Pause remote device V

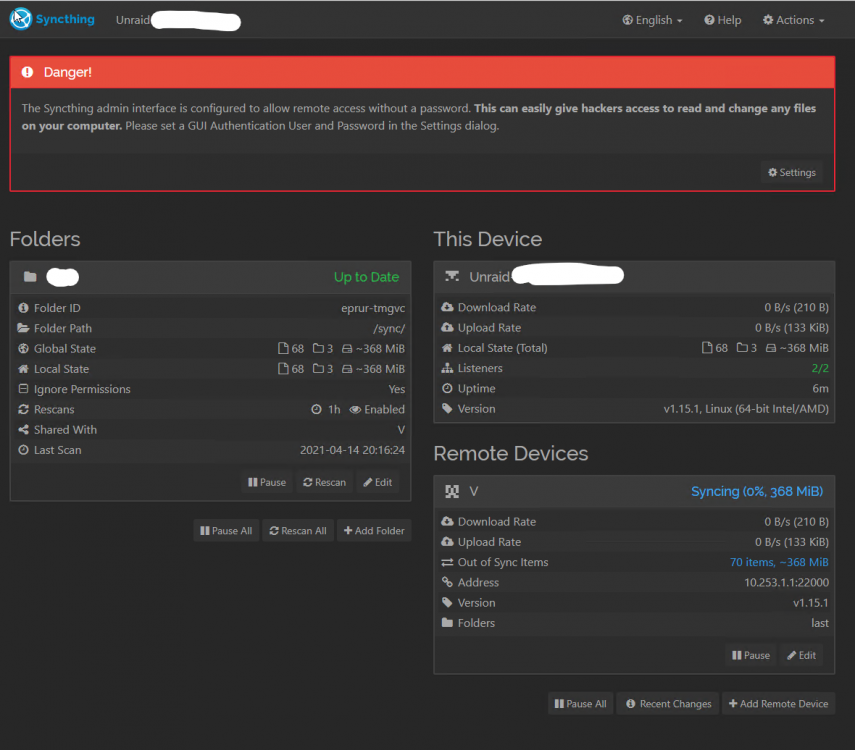[x=751, y=655]
